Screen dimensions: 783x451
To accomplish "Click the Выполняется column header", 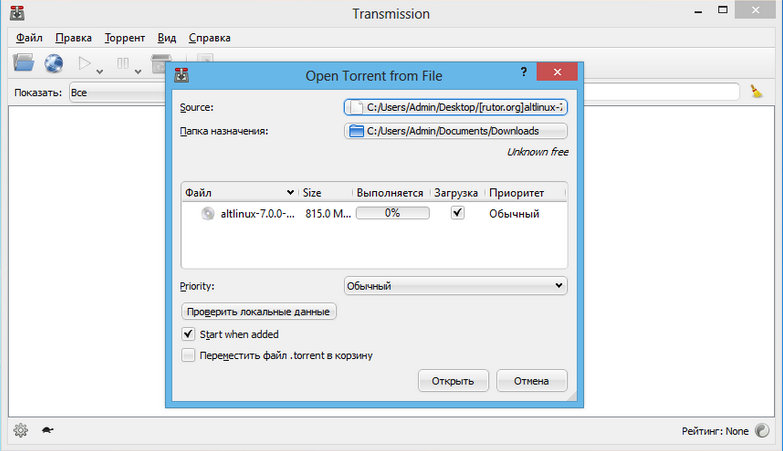I will (x=390, y=193).
